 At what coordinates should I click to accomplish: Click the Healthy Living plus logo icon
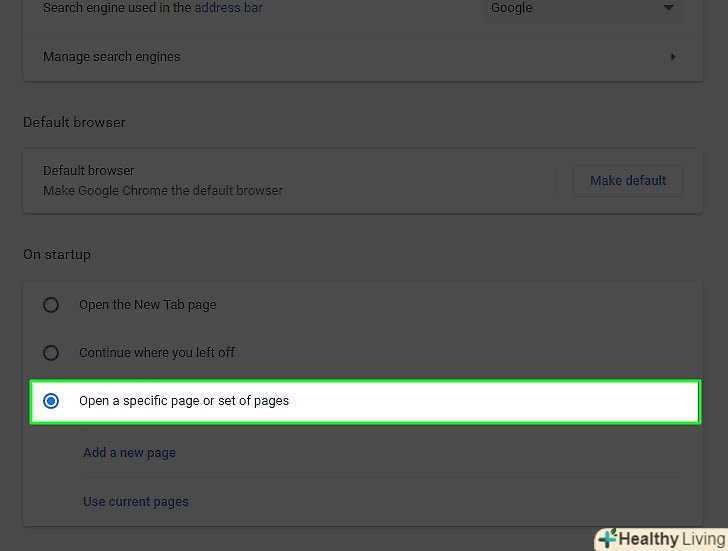pos(607,538)
